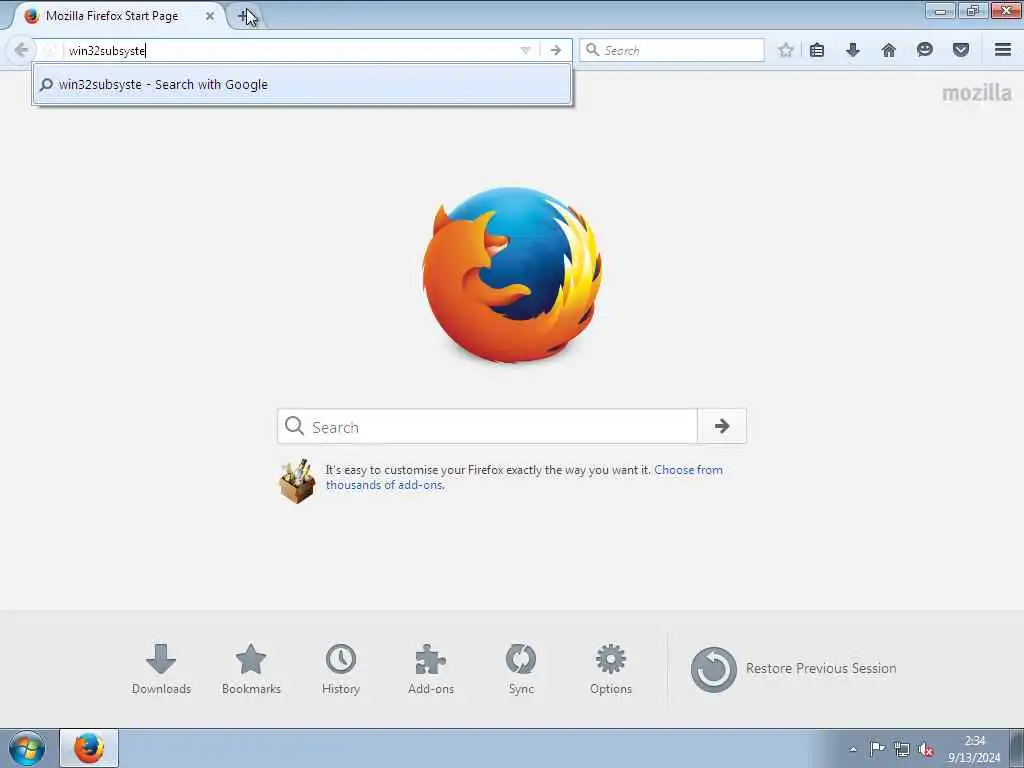This screenshot has width=1024, height=768.
Task: Submit the center search arrow button
Action: tap(722, 426)
